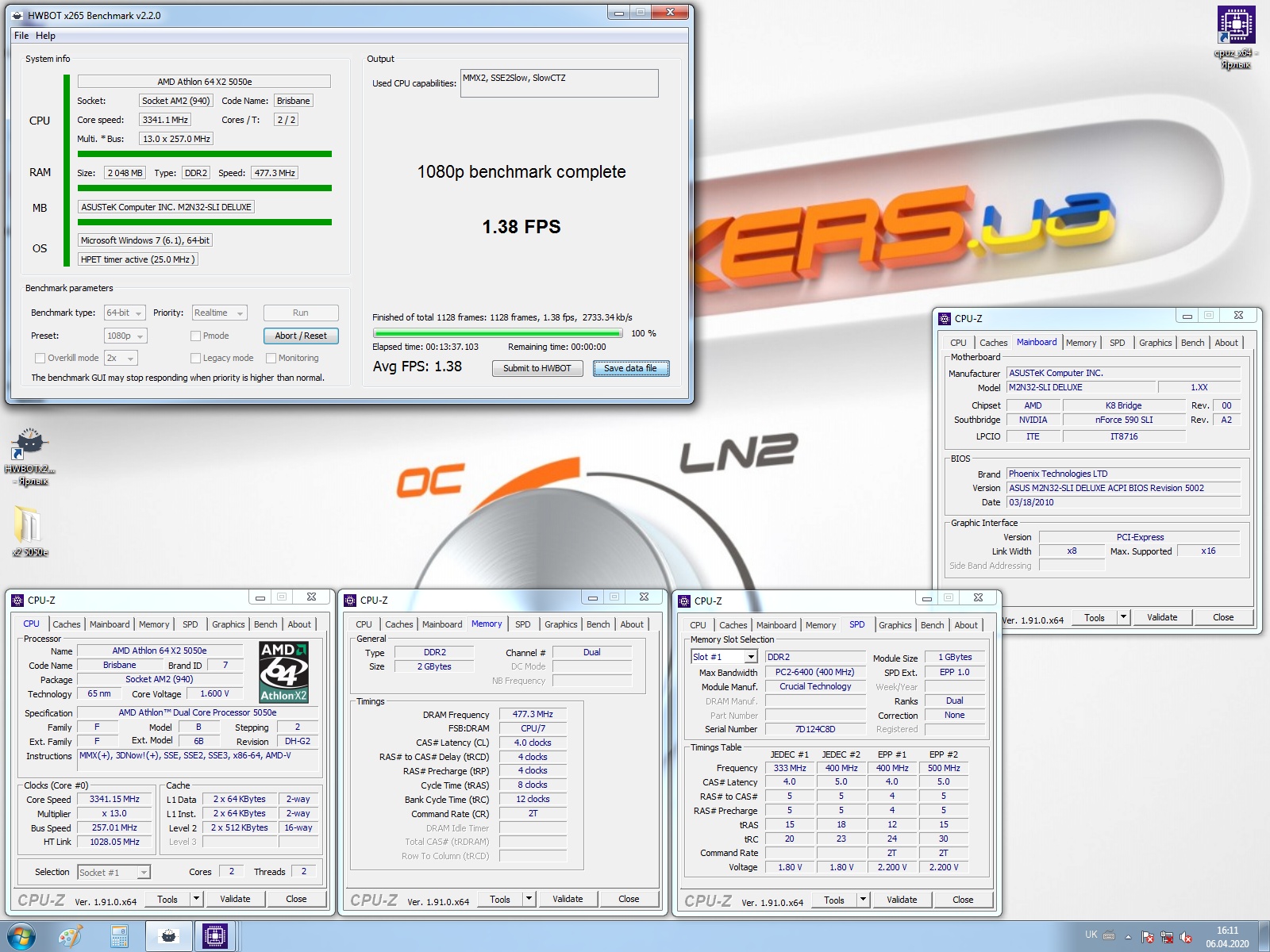This screenshot has width=1270, height=952.
Task: Click the Windows Start orb
Action: (x=21, y=937)
